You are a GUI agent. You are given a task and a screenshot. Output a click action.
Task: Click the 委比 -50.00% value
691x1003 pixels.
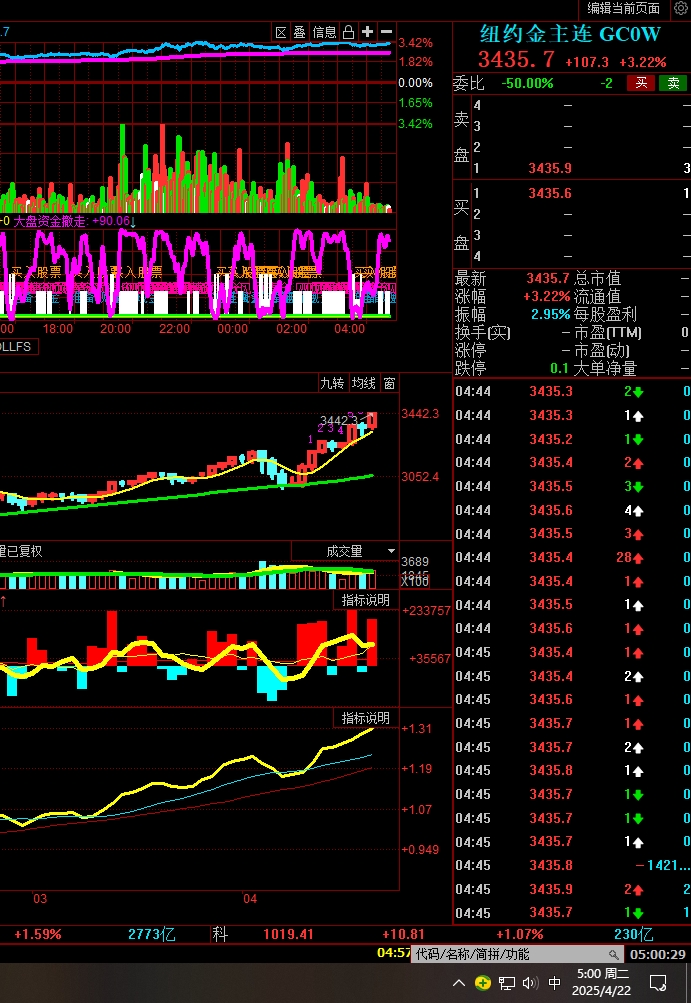click(527, 83)
